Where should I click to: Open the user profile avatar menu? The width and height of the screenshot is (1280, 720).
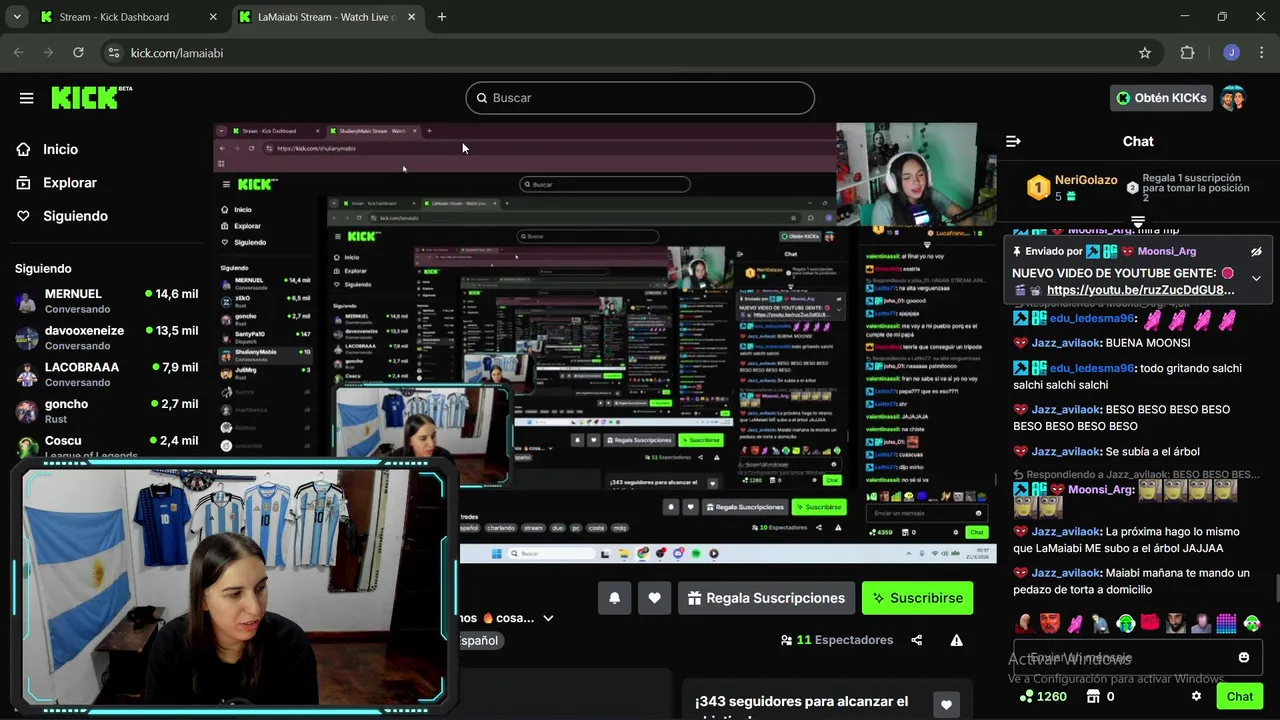(x=1233, y=98)
